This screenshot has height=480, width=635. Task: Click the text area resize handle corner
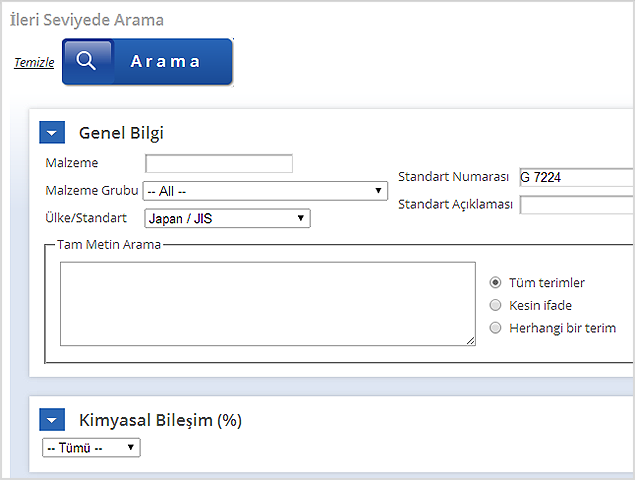[471, 341]
